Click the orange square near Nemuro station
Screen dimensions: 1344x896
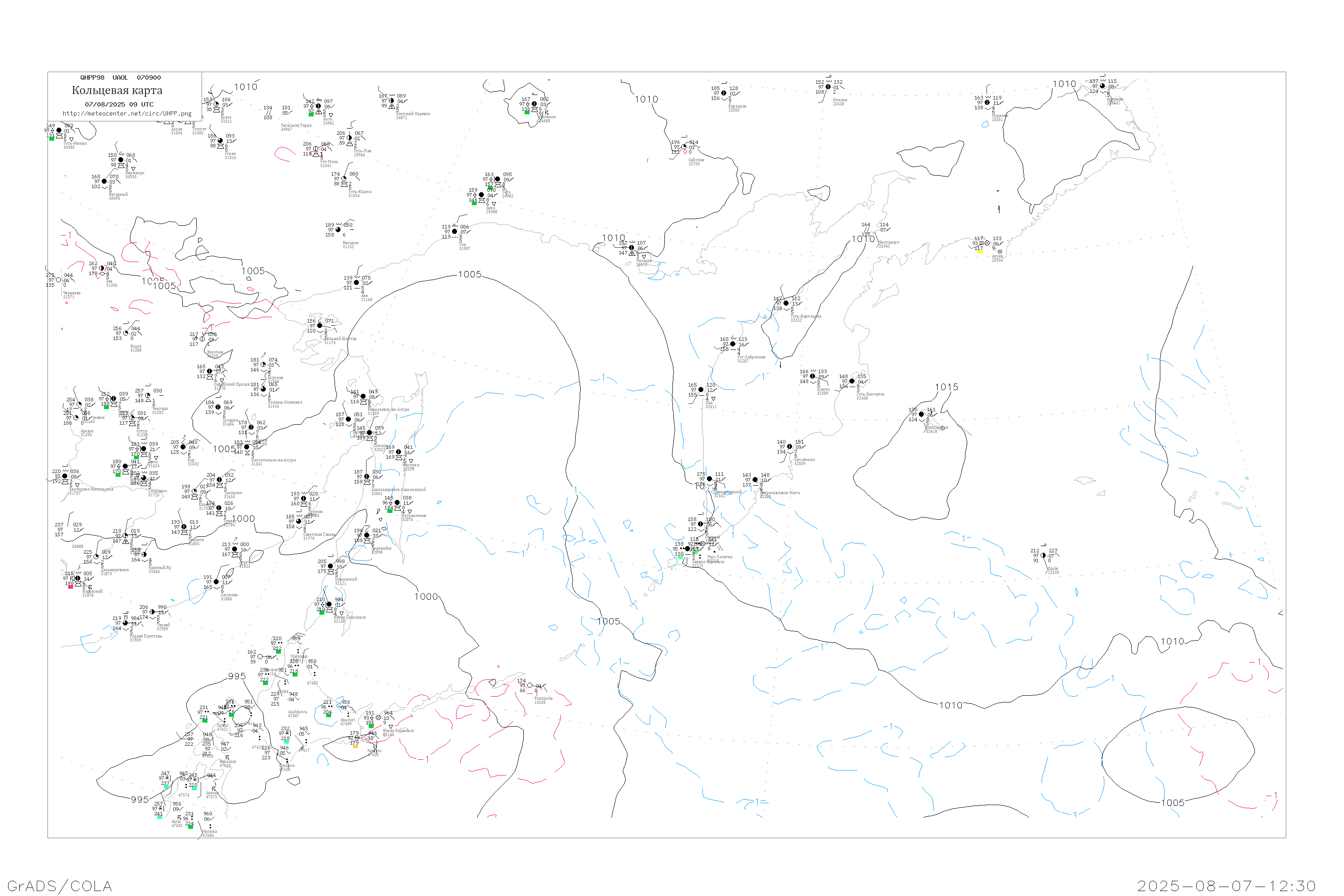[355, 746]
